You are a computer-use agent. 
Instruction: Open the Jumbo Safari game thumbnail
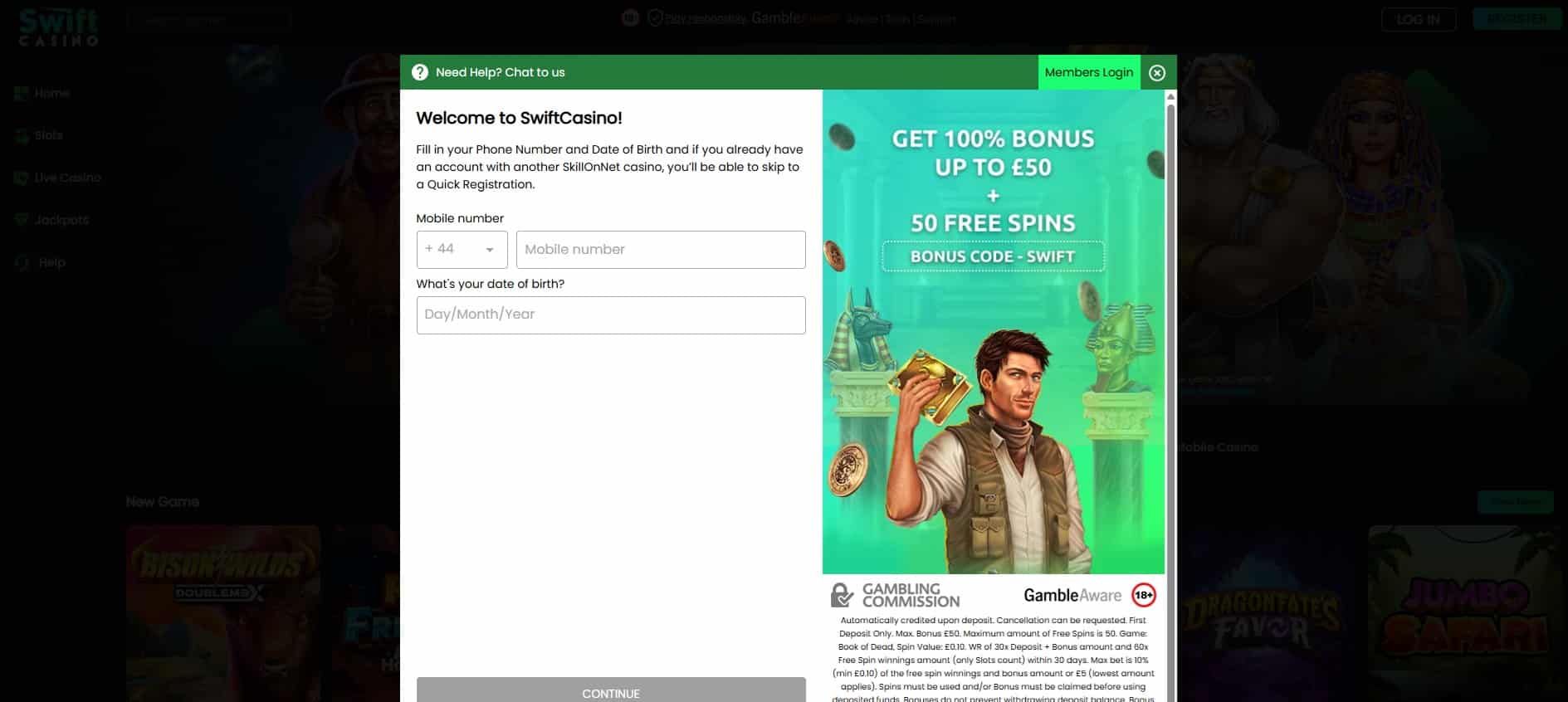point(1466,612)
